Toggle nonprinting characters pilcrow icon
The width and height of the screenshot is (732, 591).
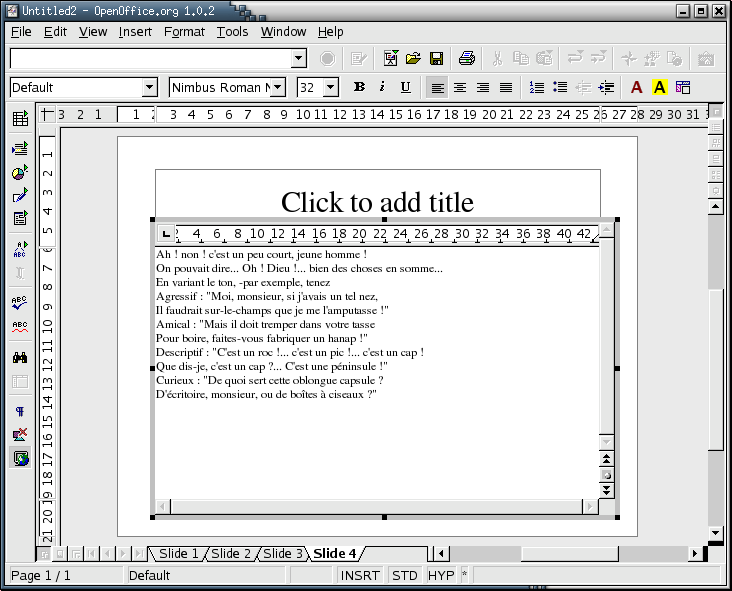click(20, 411)
